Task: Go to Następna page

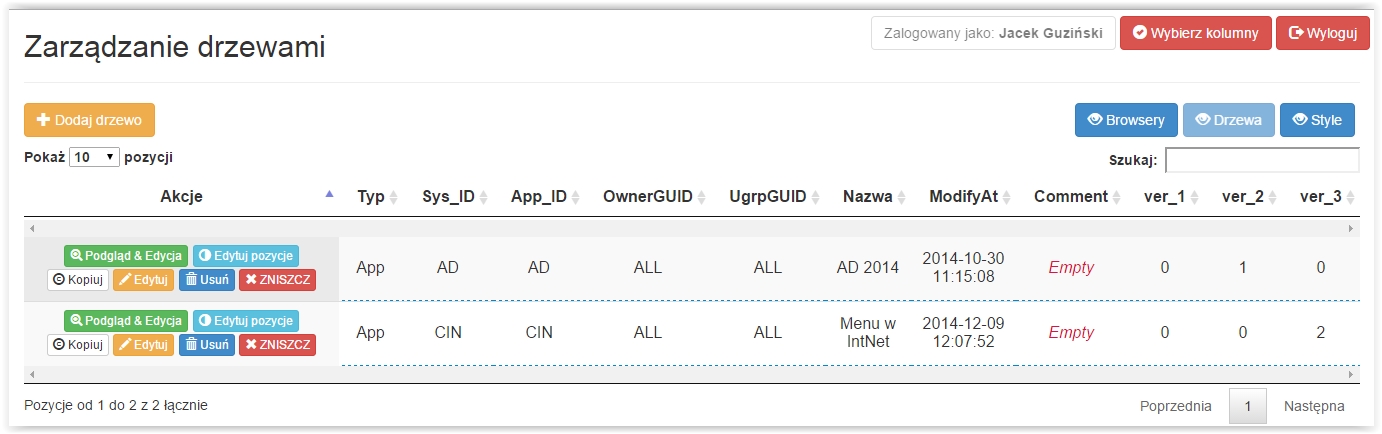Action: tap(1314, 407)
